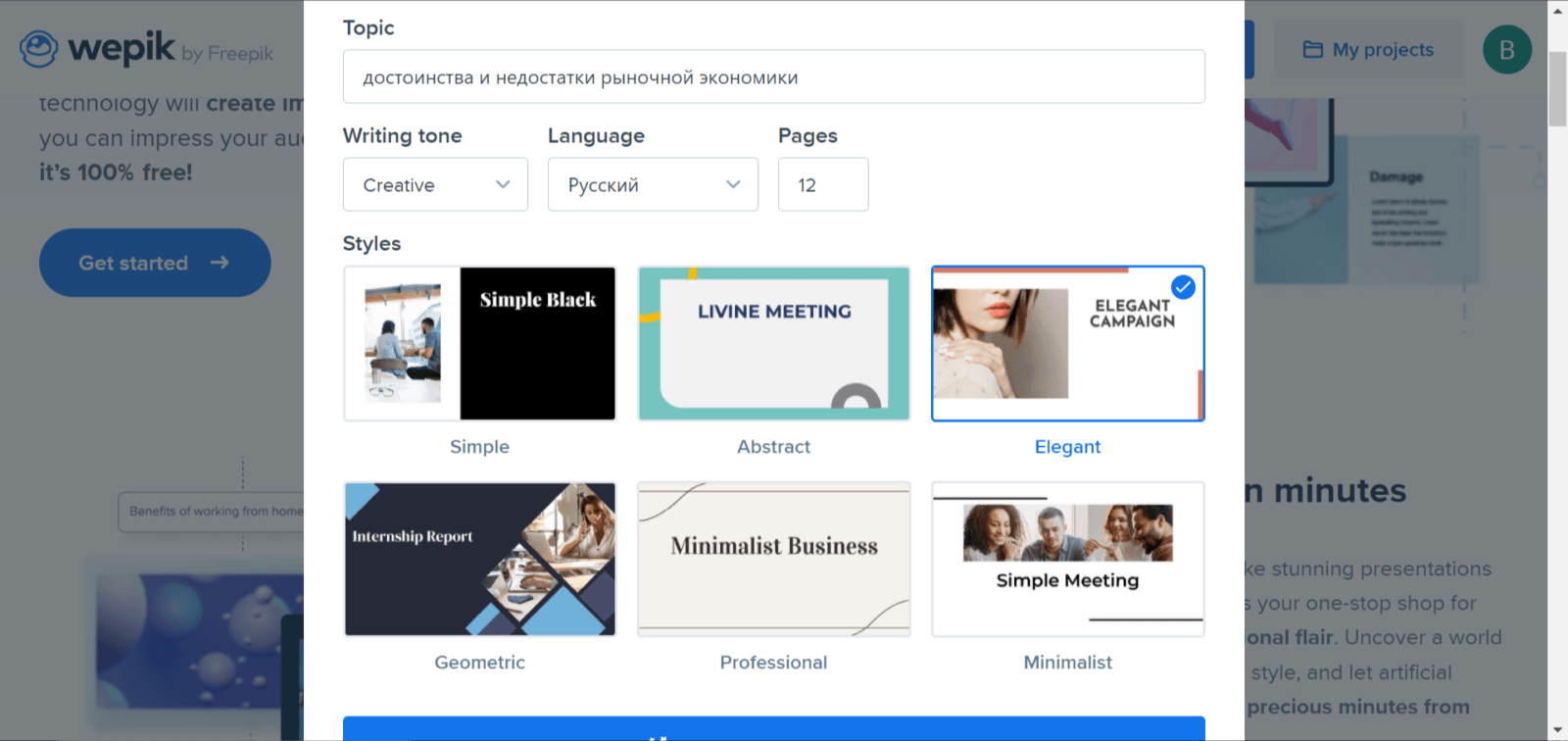Click the Elegant style label
The width and height of the screenshot is (1568, 741).
(x=1067, y=447)
